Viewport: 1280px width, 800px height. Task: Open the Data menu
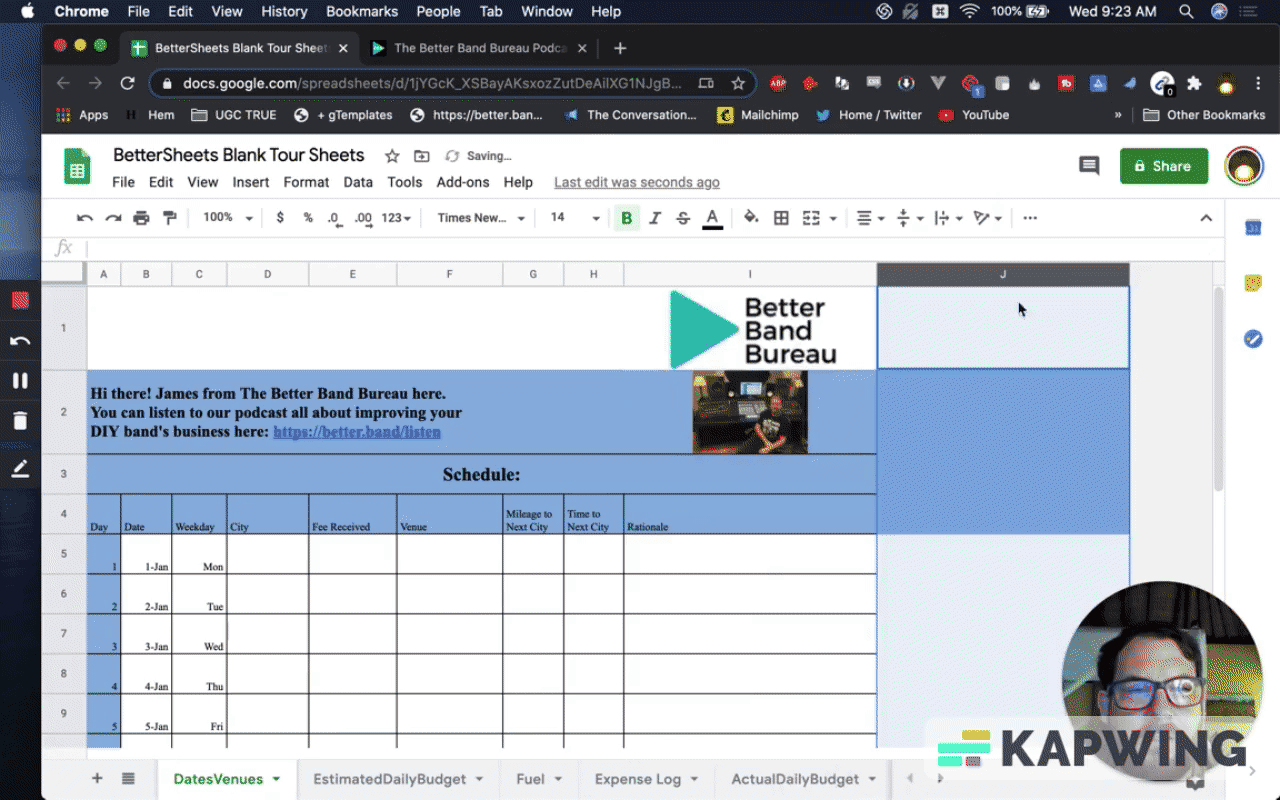pos(358,182)
